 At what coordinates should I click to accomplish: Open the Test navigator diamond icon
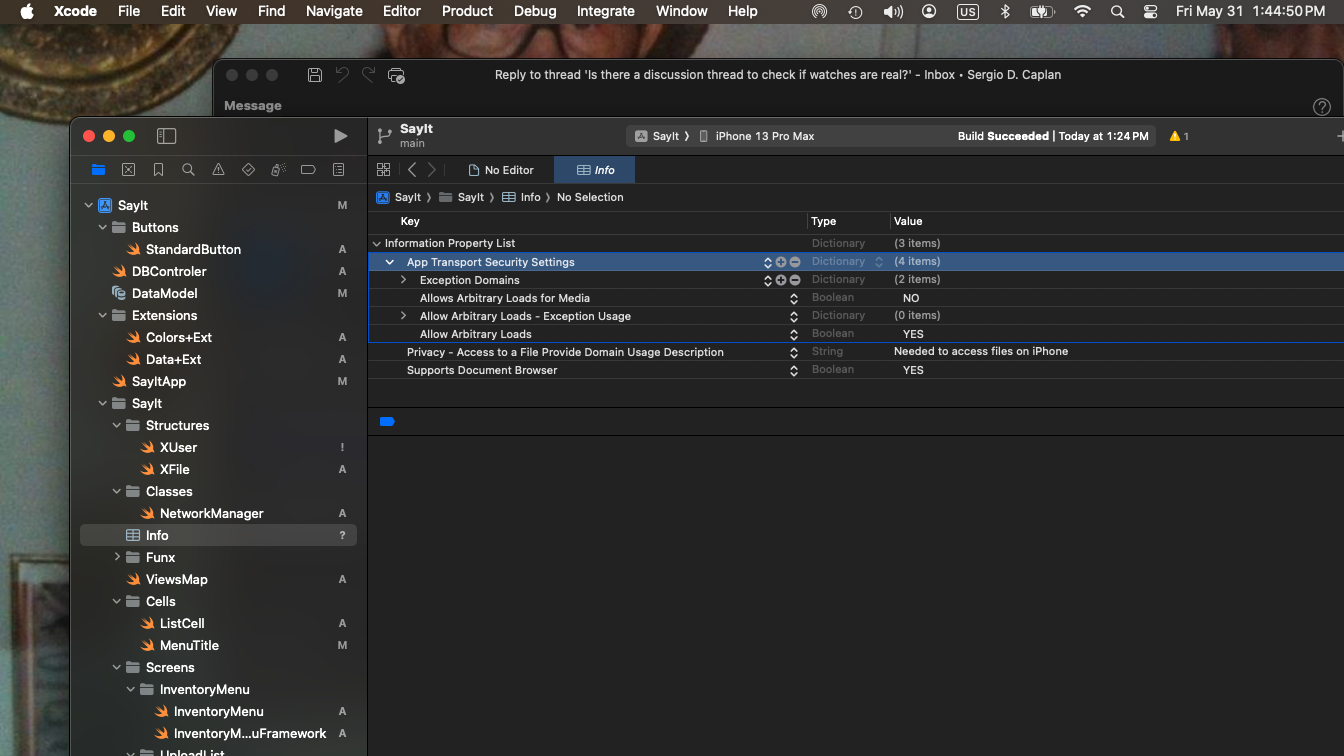tap(248, 170)
